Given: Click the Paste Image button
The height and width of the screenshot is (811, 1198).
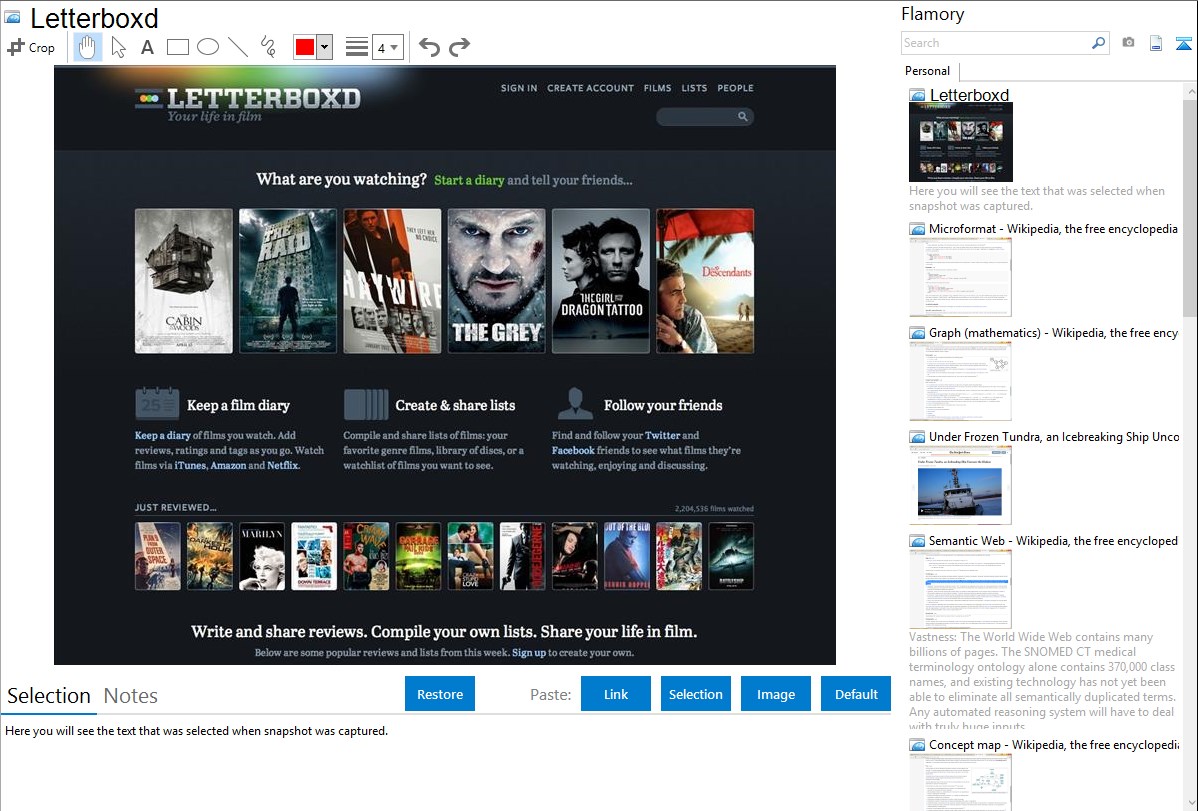Looking at the screenshot, I should coord(775,694).
